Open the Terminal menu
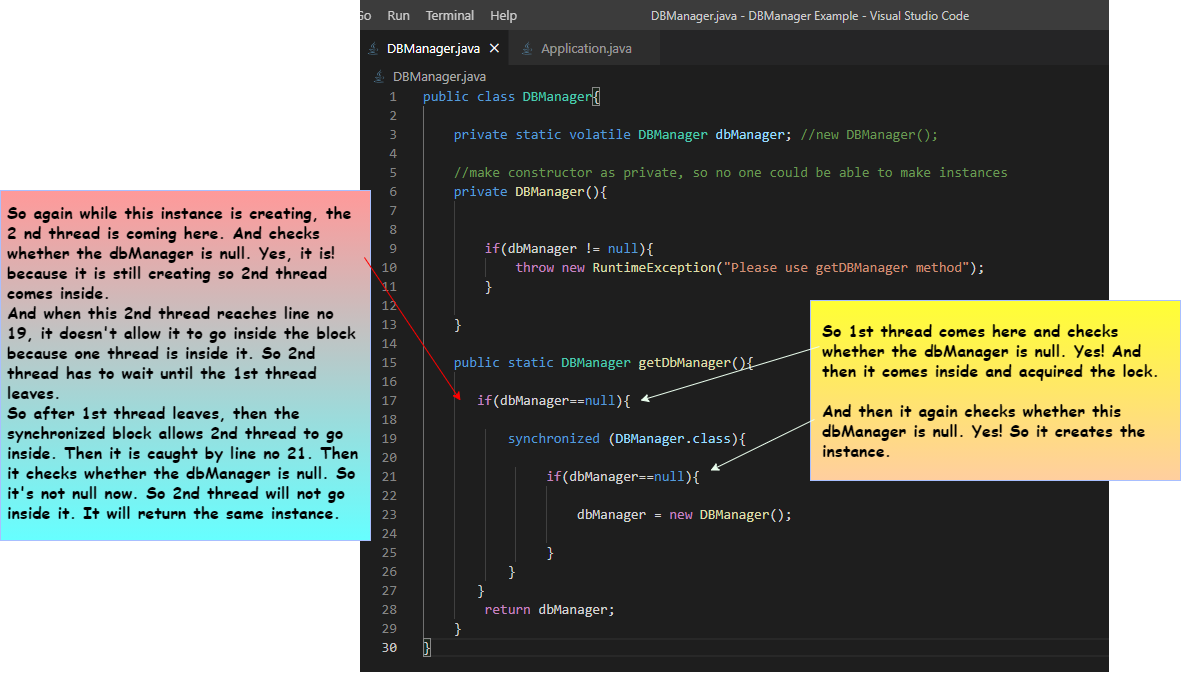 coord(449,15)
